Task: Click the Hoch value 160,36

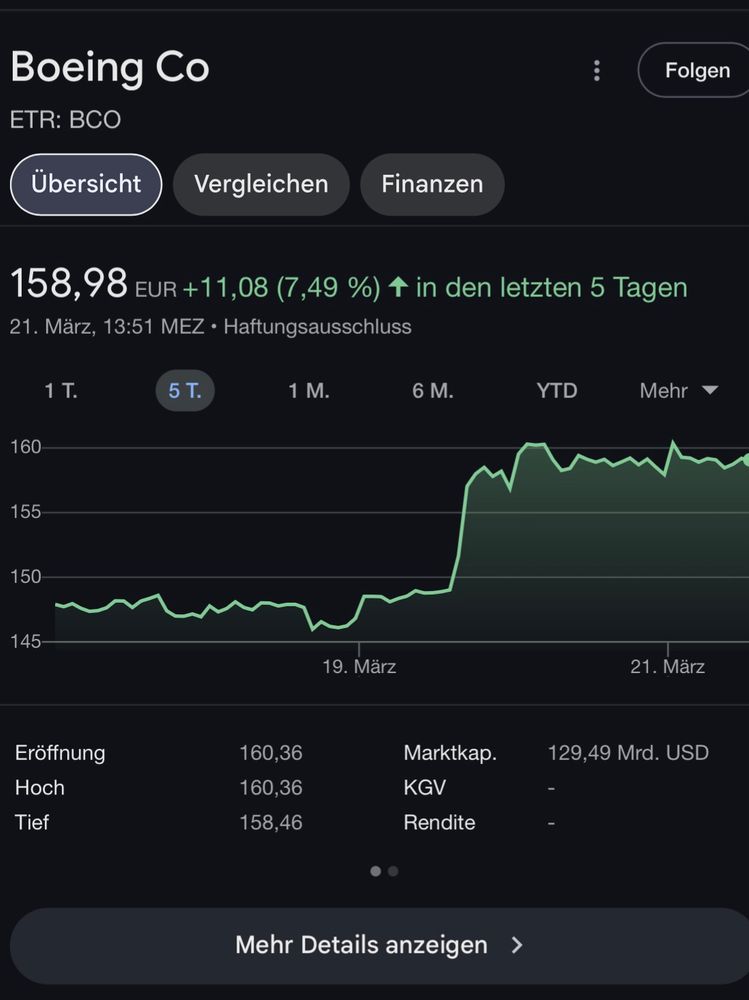Action: pos(271,788)
